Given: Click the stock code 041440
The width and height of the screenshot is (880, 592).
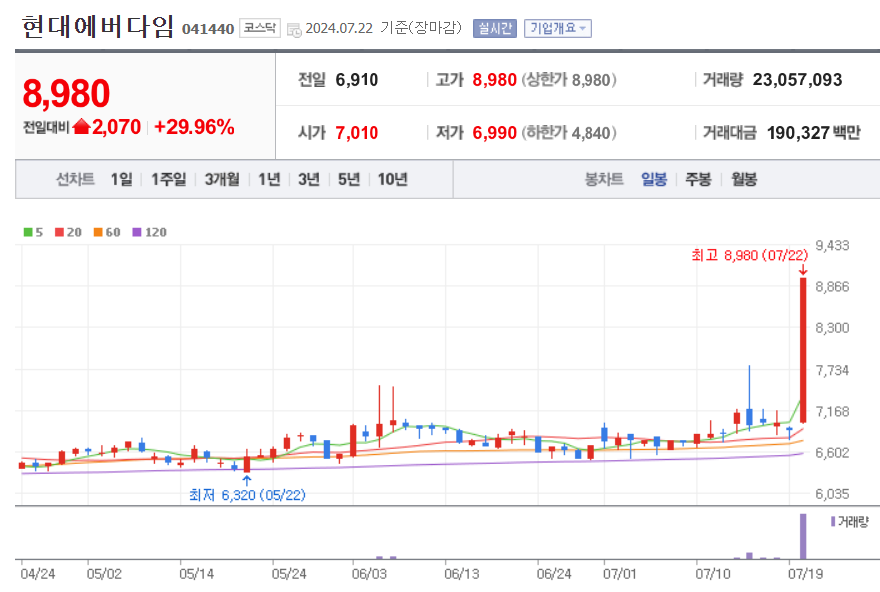Looking at the screenshot, I should tap(208, 29).
